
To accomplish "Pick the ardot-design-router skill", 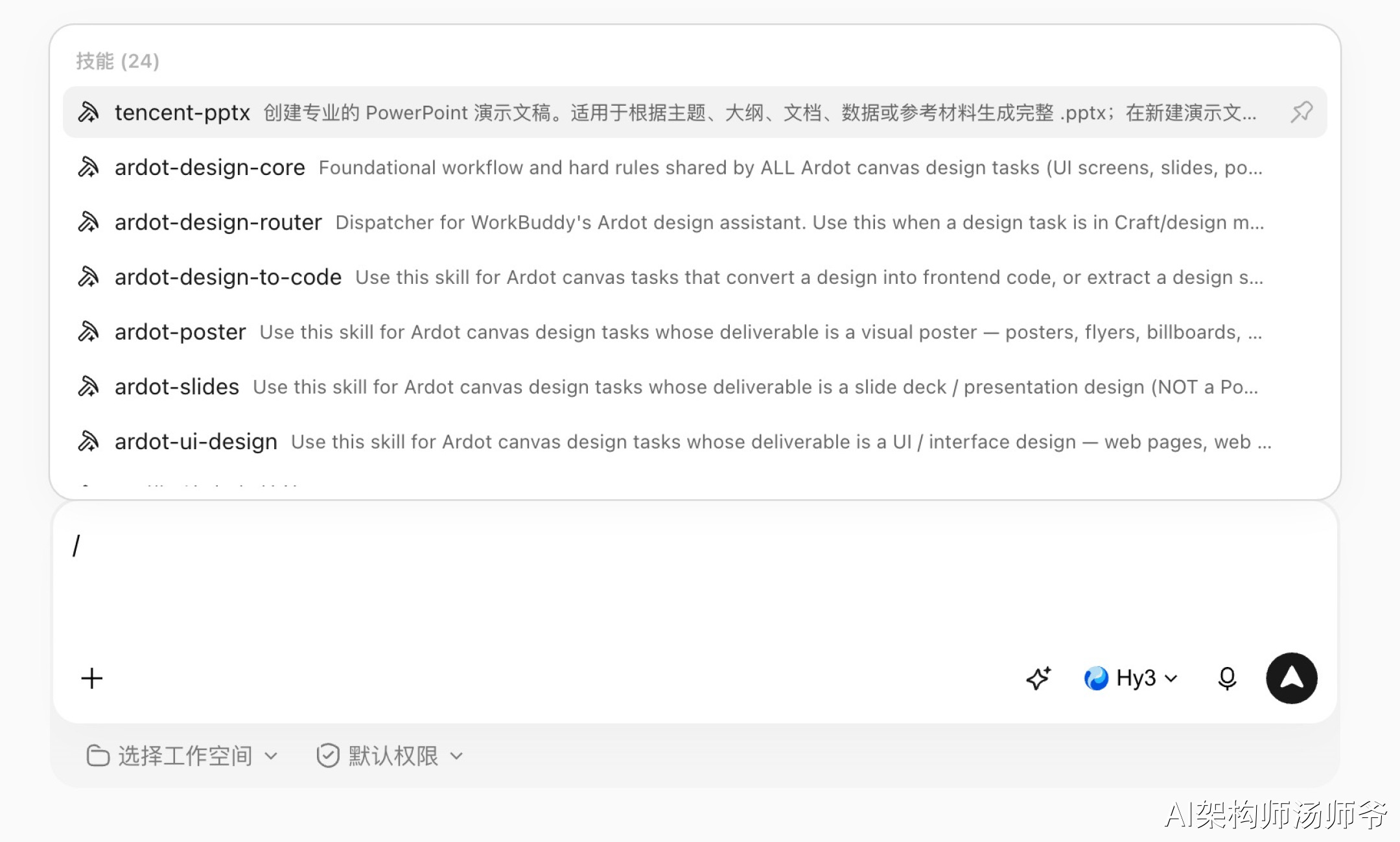I will [x=695, y=222].
